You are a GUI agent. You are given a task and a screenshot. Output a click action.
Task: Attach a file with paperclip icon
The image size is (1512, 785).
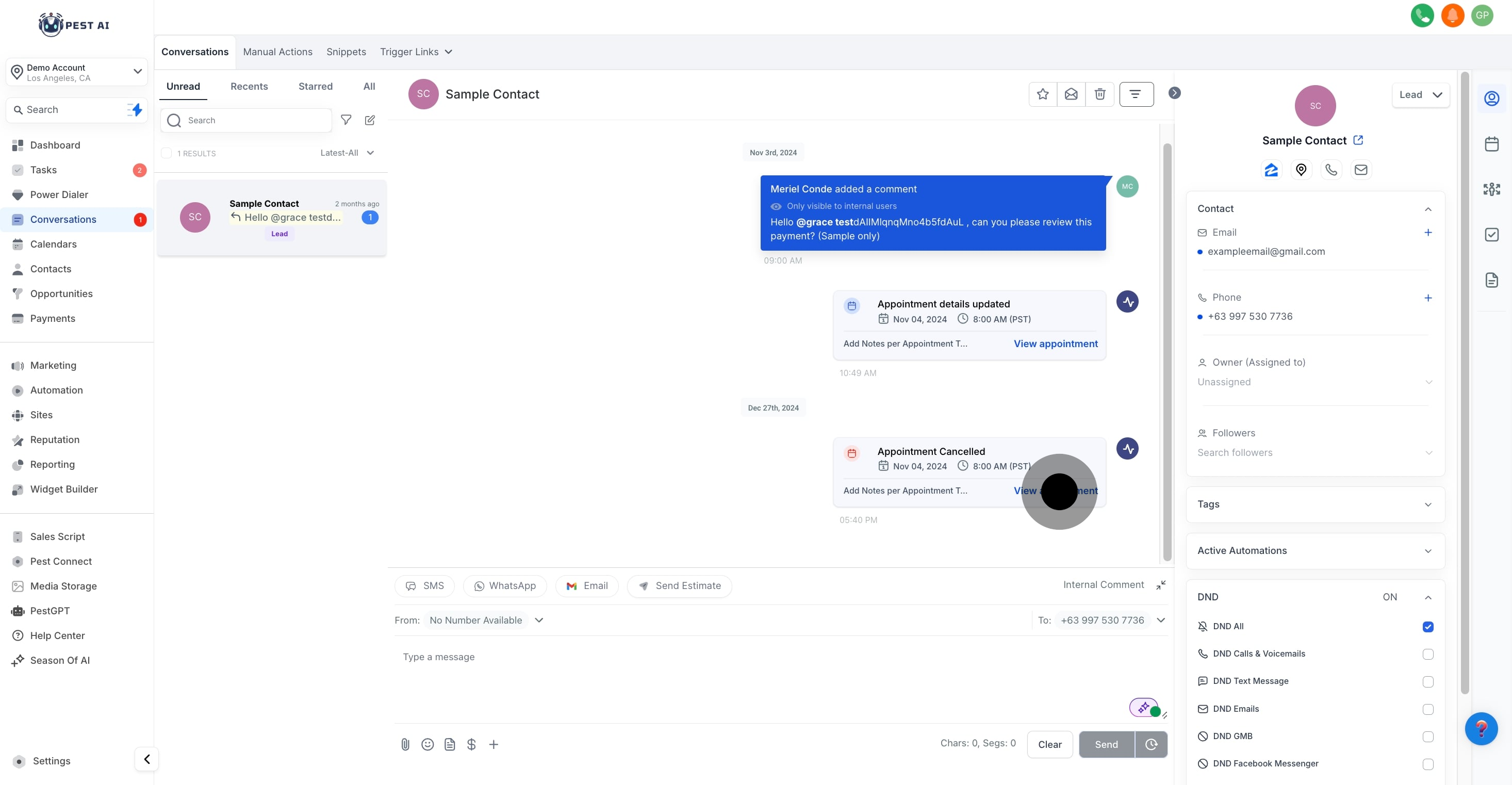405,744
